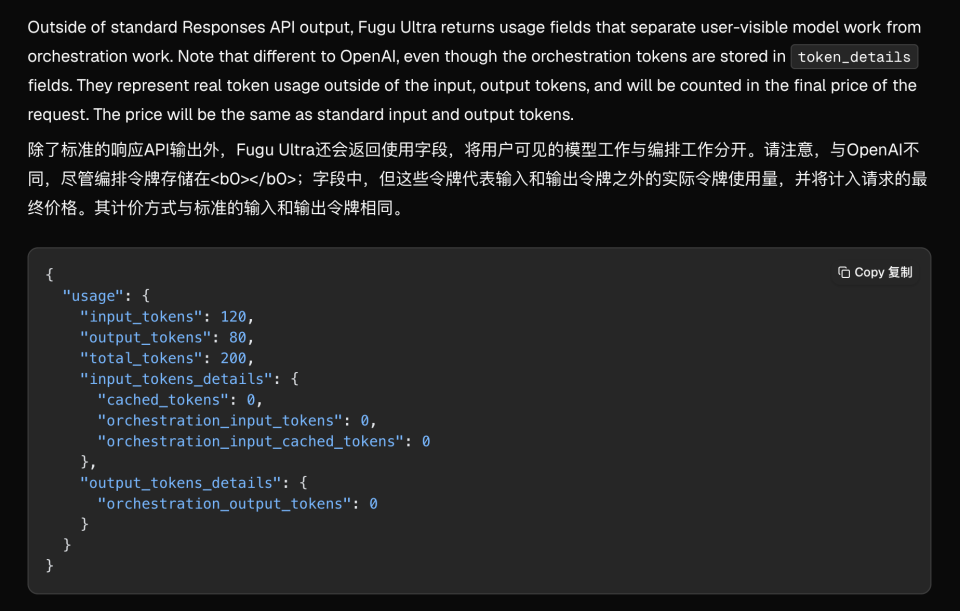The width and height of the screenshot is (960, 611).
Task: Click the "input_tokens_details" key
Action: pyautogui.click(x=176, y=380)
